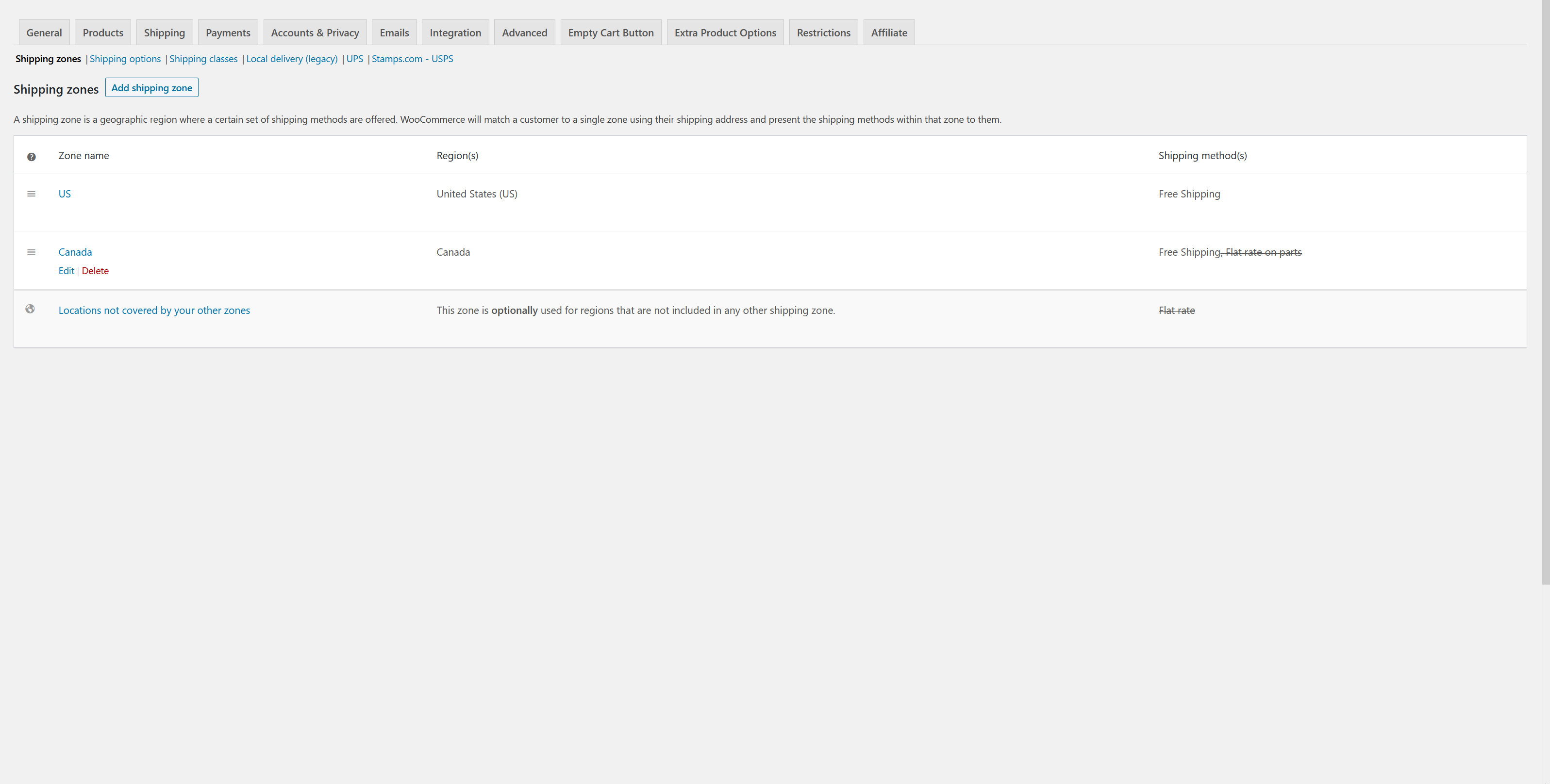Click the Zone name column header
This screenshot has height=784, width=1550.
[x=83, y=156]
